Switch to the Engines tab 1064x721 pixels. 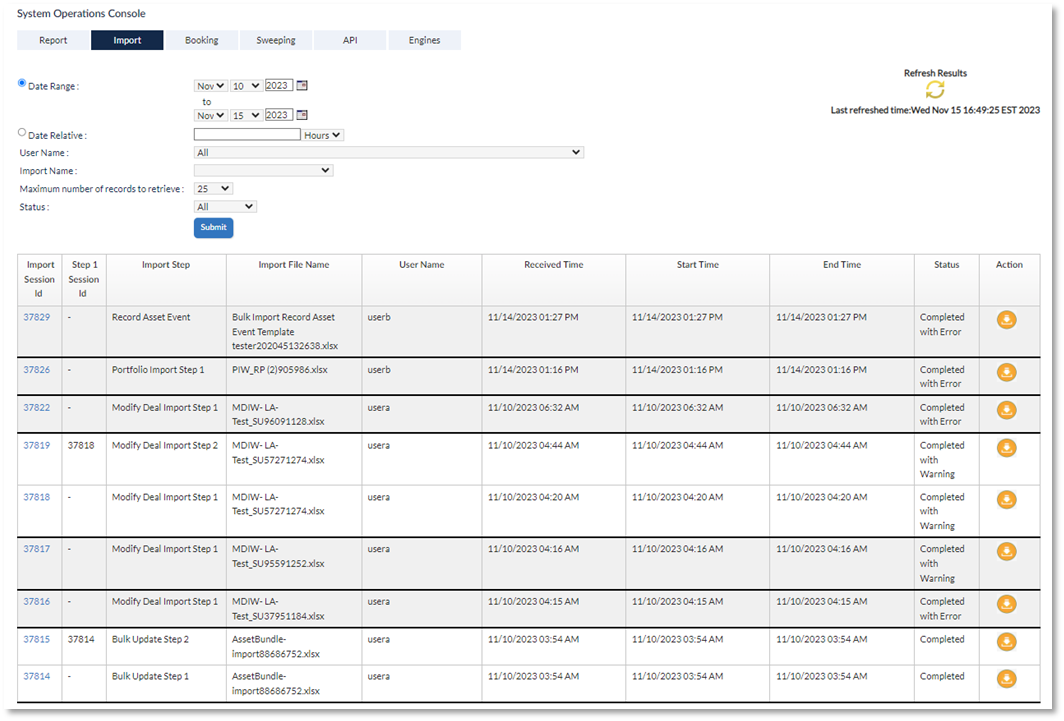[424, 40]
